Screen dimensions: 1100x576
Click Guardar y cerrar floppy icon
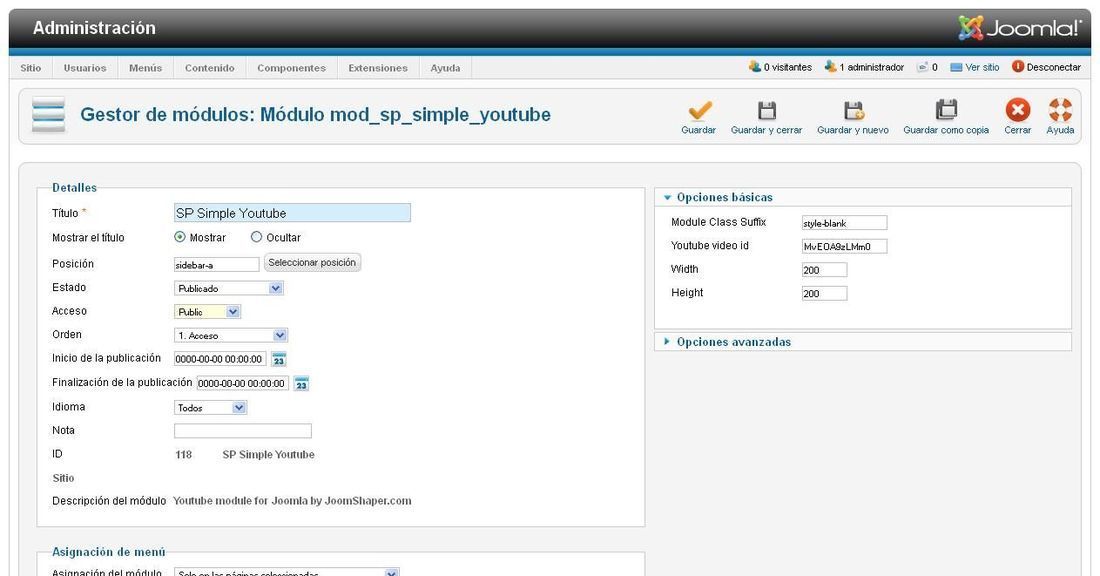(x=767, y=110)
